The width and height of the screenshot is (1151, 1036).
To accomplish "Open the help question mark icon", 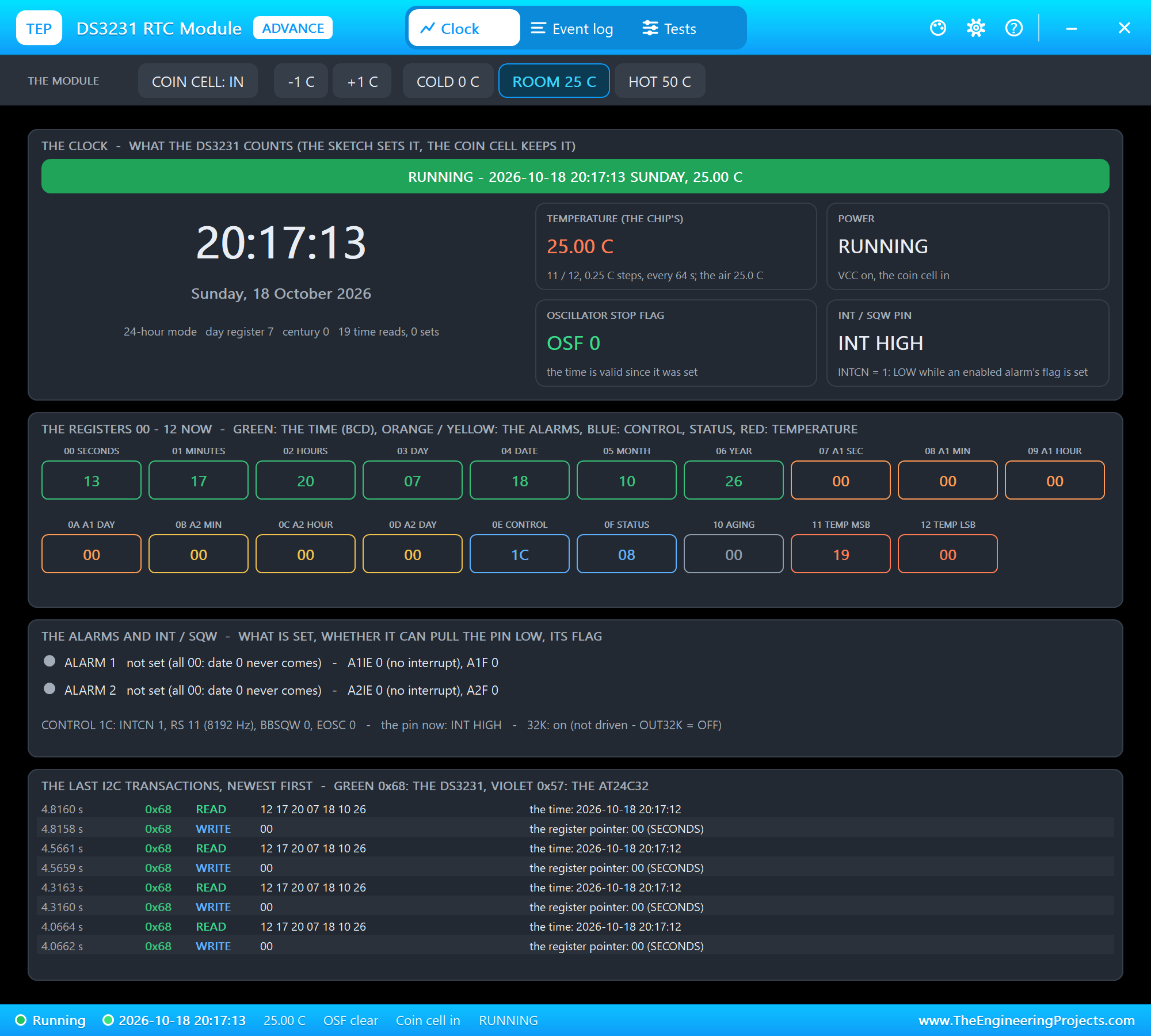I will coord(1014,28).
